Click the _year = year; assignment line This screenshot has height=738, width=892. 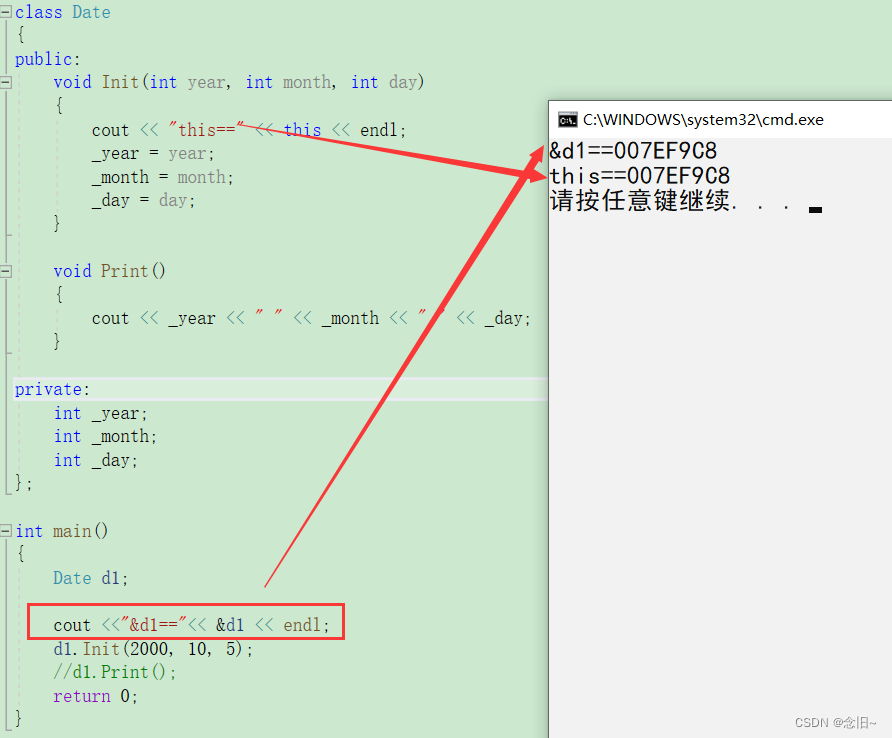tap(153, 154)
